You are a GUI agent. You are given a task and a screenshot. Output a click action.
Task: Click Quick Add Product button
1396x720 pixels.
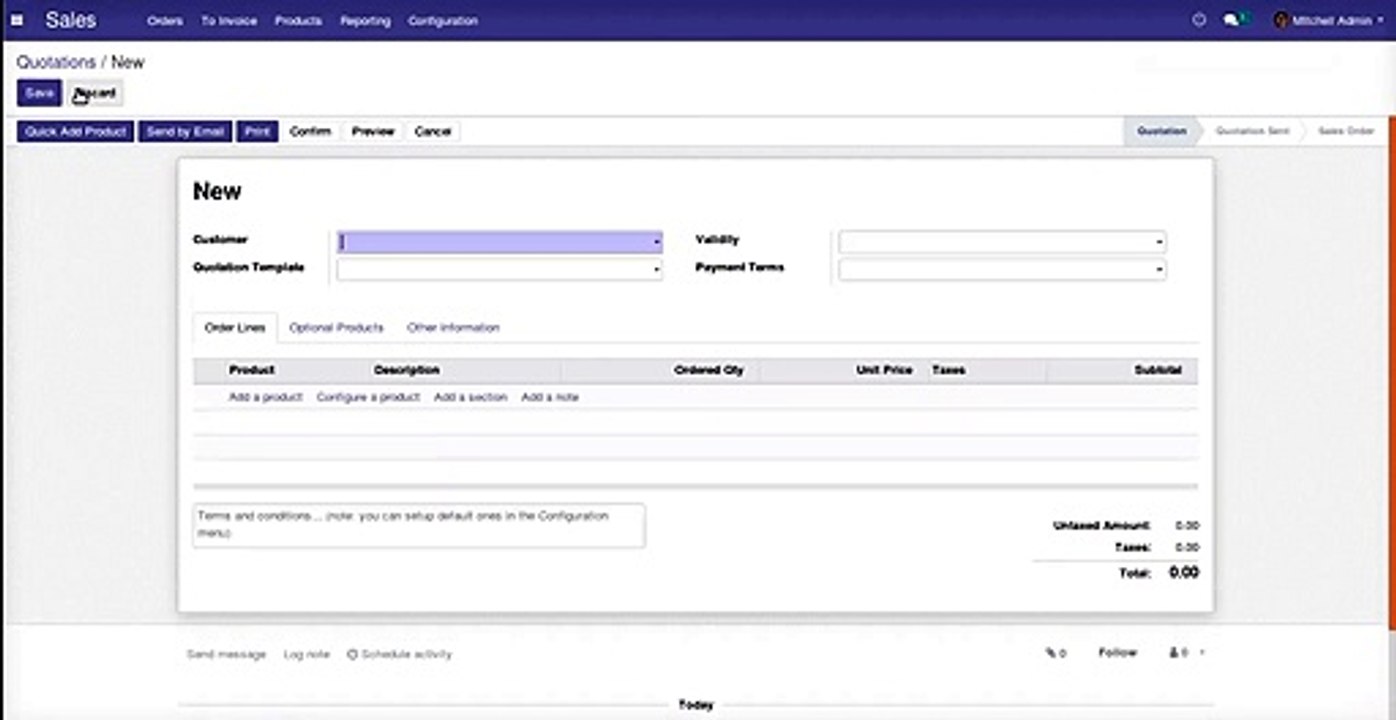point(75,131)
